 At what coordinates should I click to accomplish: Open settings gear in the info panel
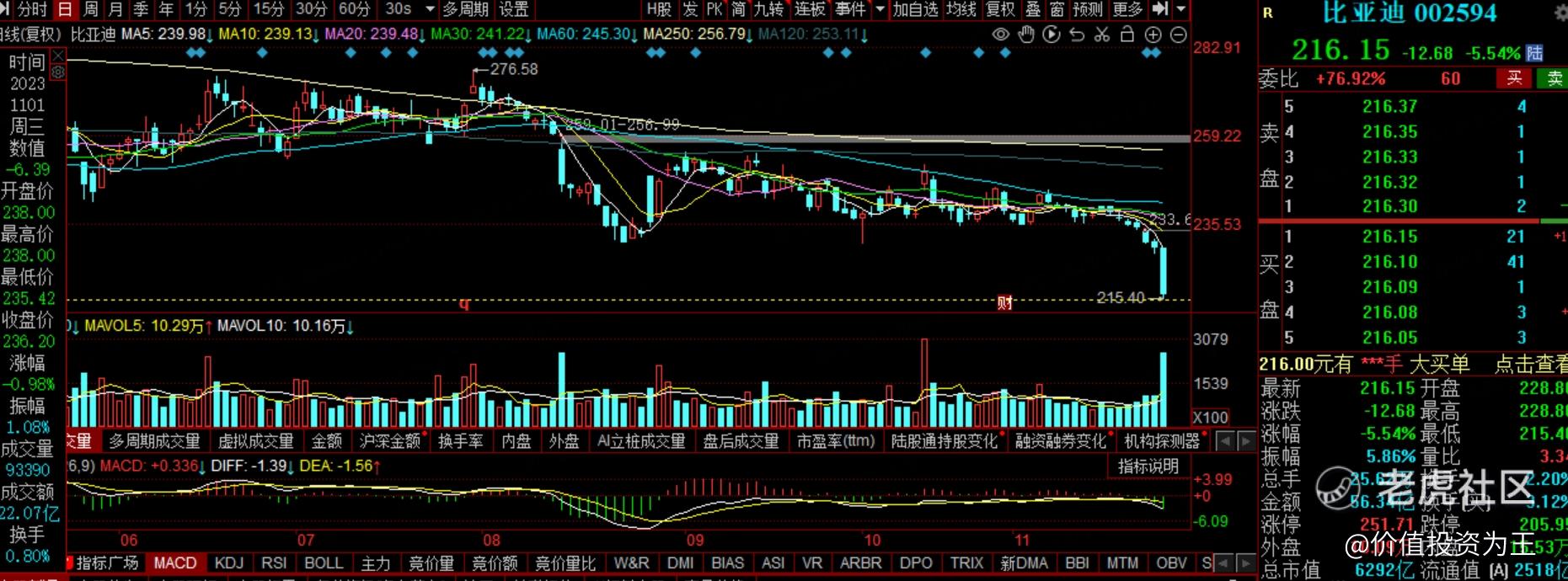(x=57, y=72)
